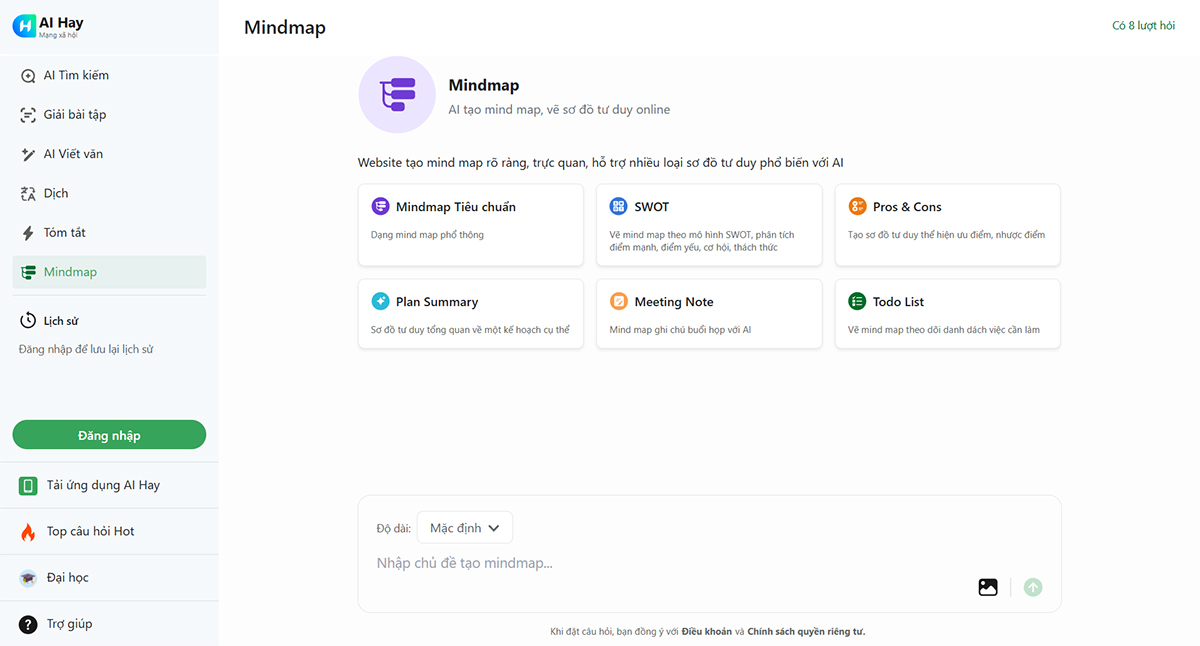The width and height of the screenshot is (1200, 646).
Task: Open the Độ dài Mặc định dropdown
Action: [x=465, y=528]
